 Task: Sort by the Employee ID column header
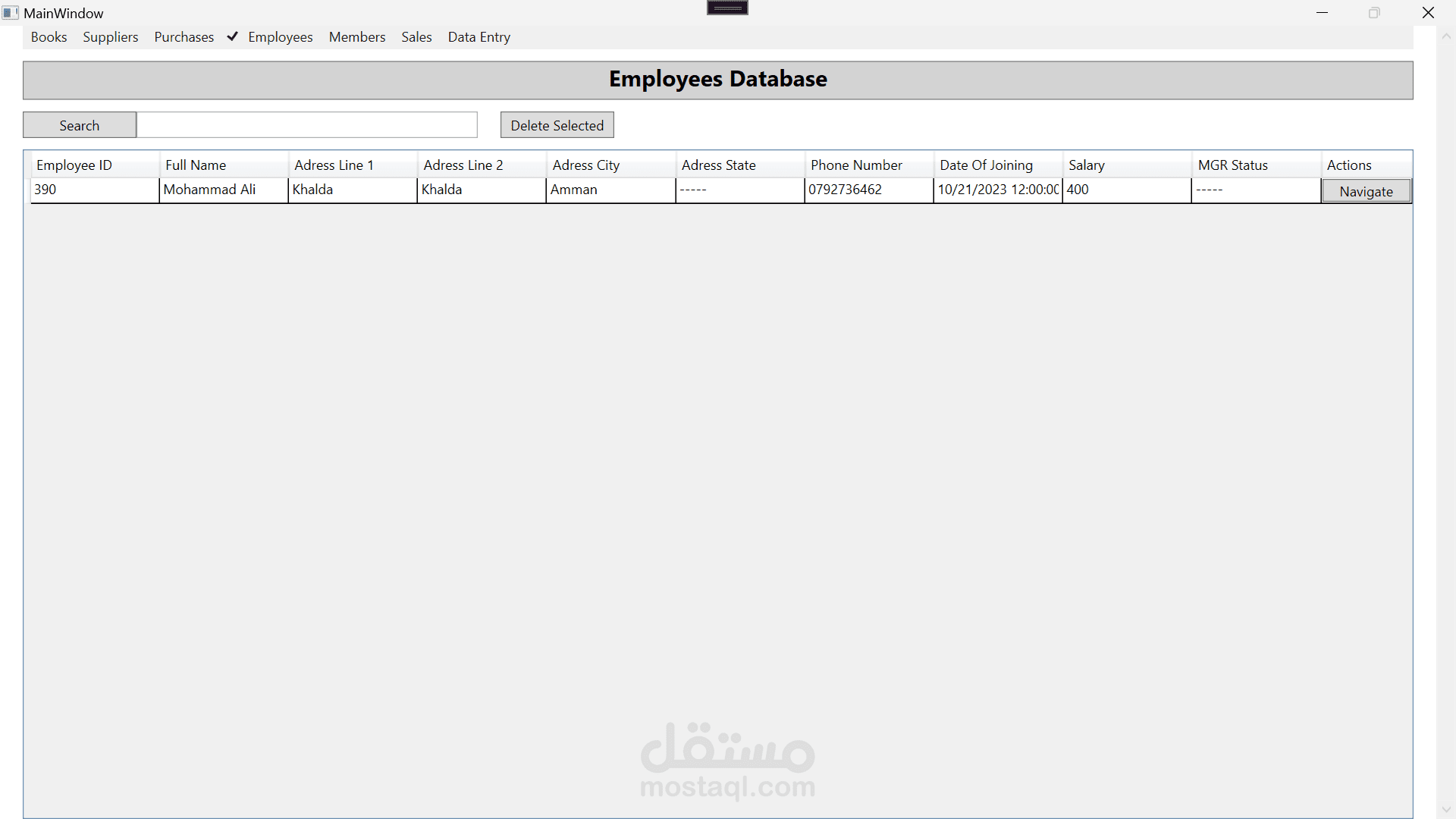94,165
